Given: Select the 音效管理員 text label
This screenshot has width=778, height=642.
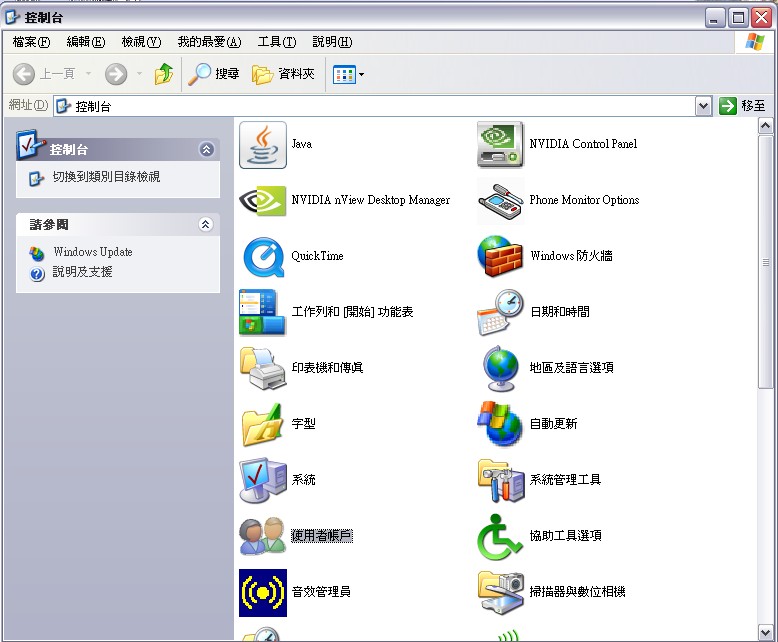Looking at the screenshot, I should pyautogui.click(x=321, y=592).
